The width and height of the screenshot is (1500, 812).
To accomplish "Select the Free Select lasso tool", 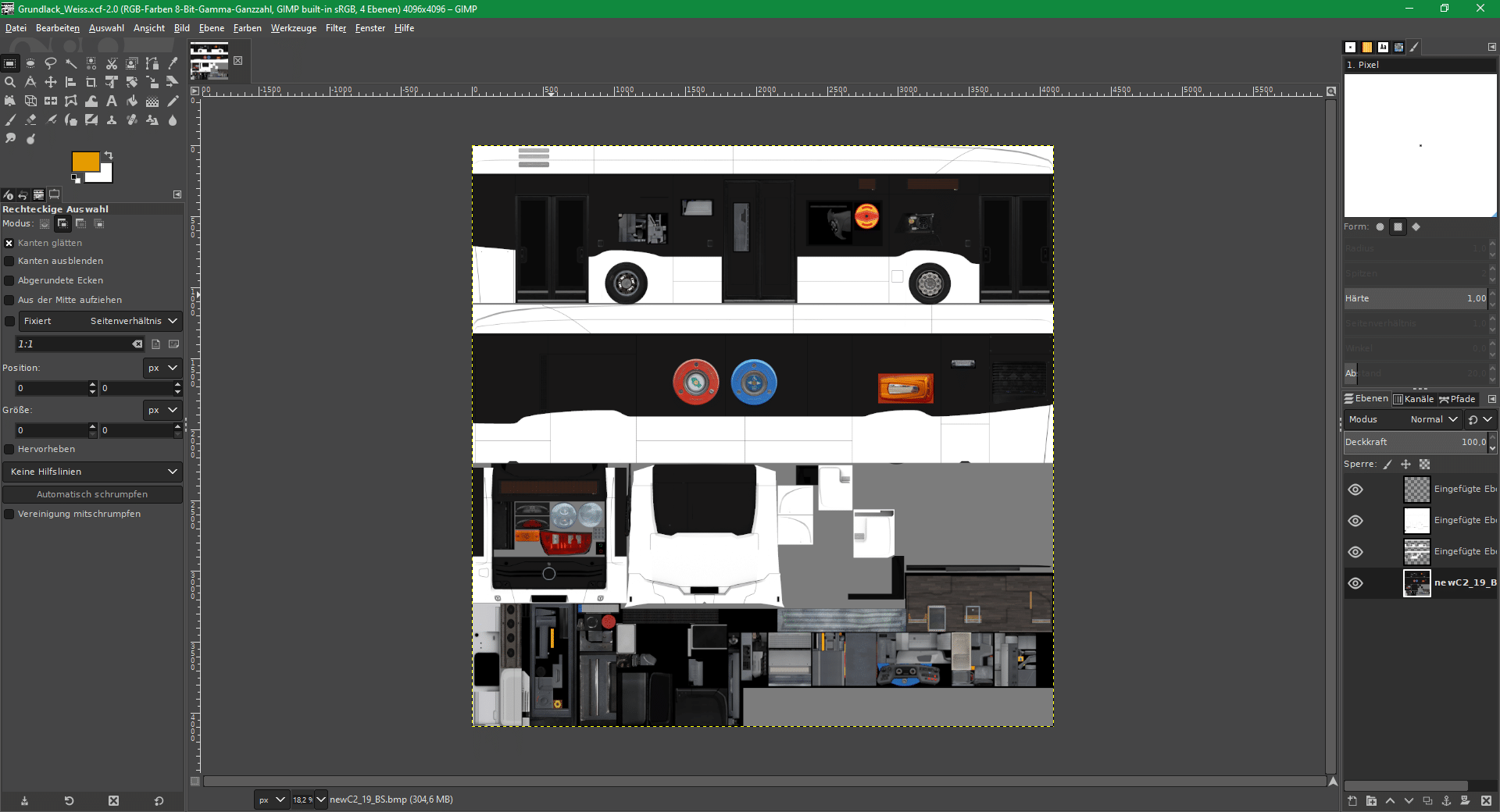I will coord(51,63).
